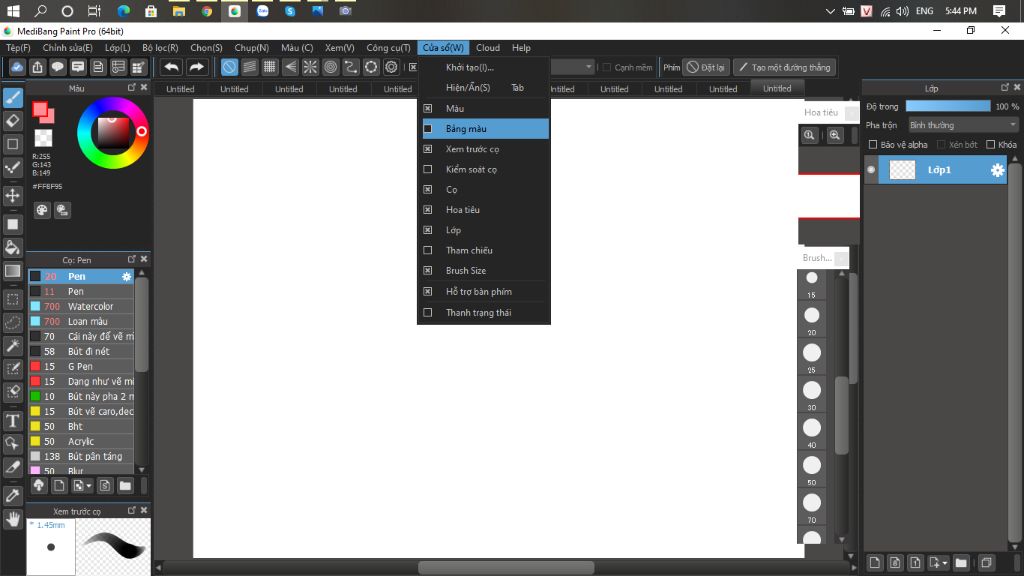Select brush size 30 circle
The image size is (1024, 576).
[x=812, y=390]
